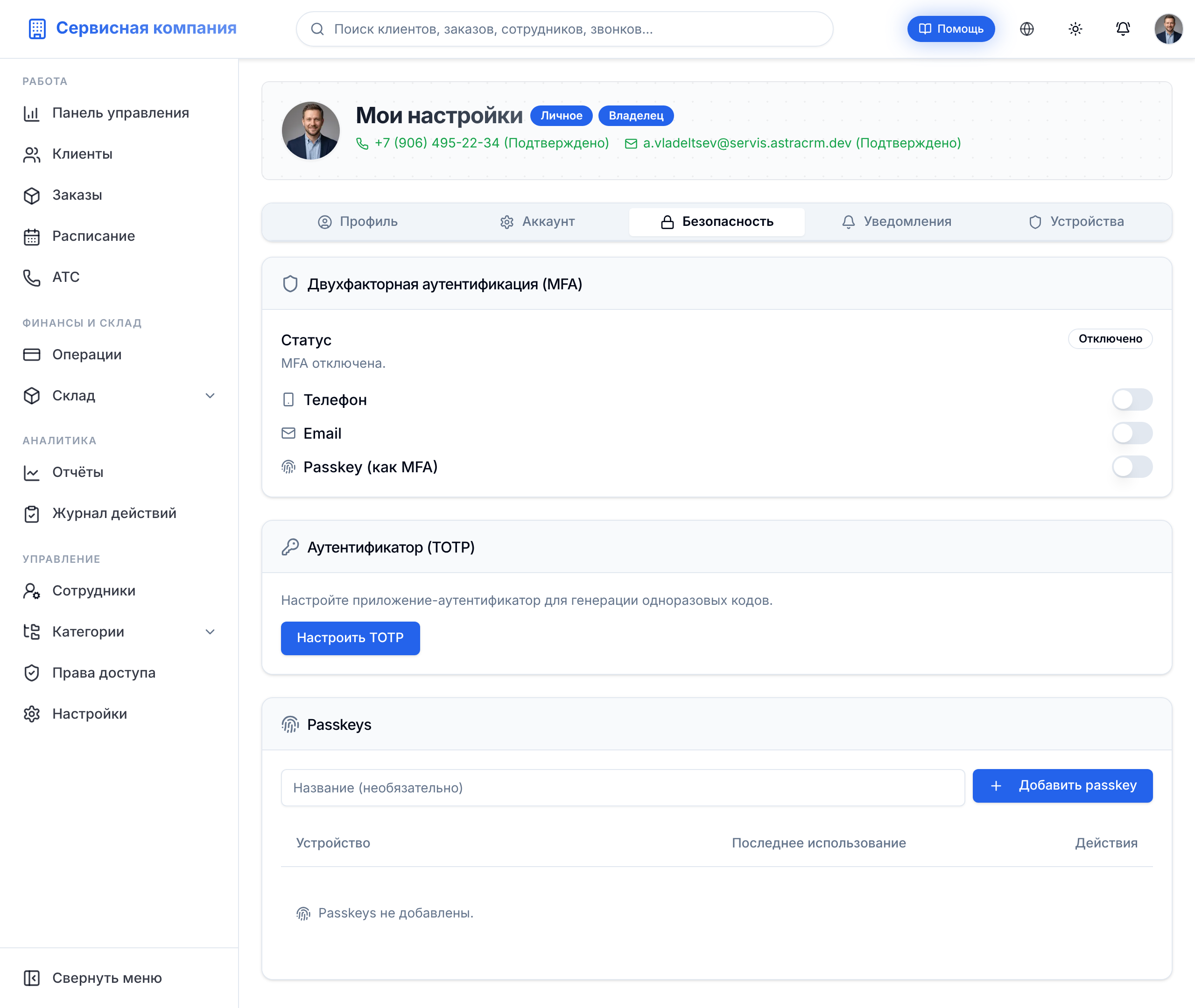The width and height of the screenshot is (1195, 1008).
Task: Switch to the Профиль tab
Action: pos(358,222)
